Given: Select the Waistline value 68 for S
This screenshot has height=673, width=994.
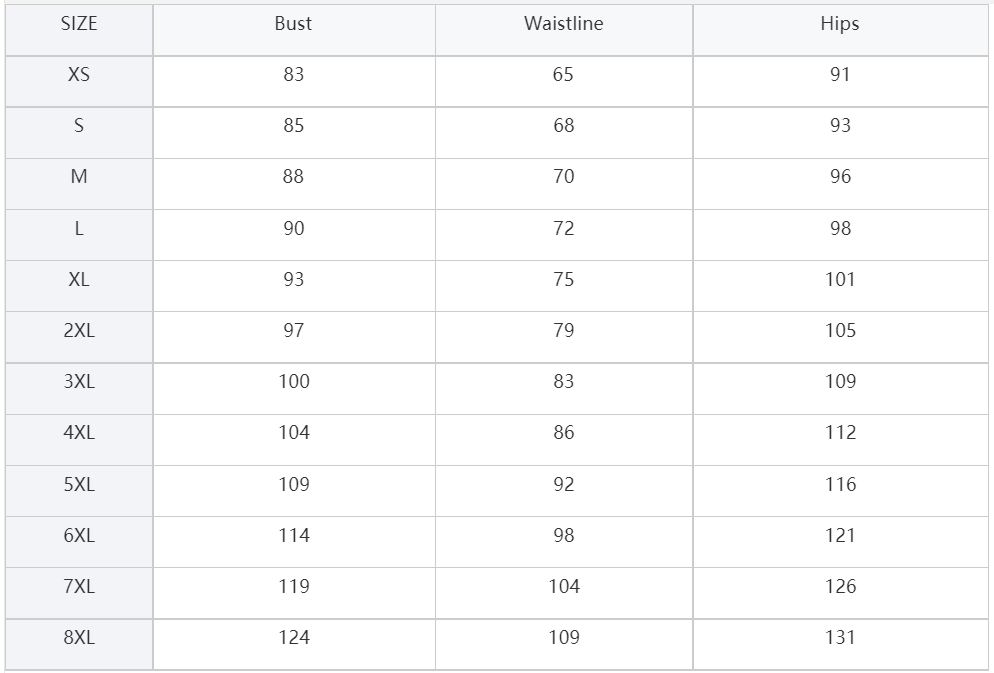Looking at the screenshot, I should coord(564,125).
